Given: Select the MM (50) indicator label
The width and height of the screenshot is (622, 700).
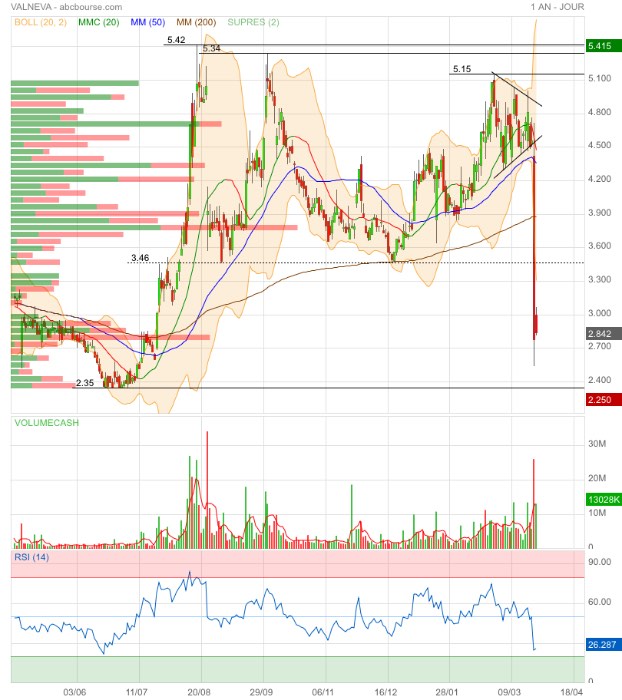Looking at the screenshot, I should 148,22.
